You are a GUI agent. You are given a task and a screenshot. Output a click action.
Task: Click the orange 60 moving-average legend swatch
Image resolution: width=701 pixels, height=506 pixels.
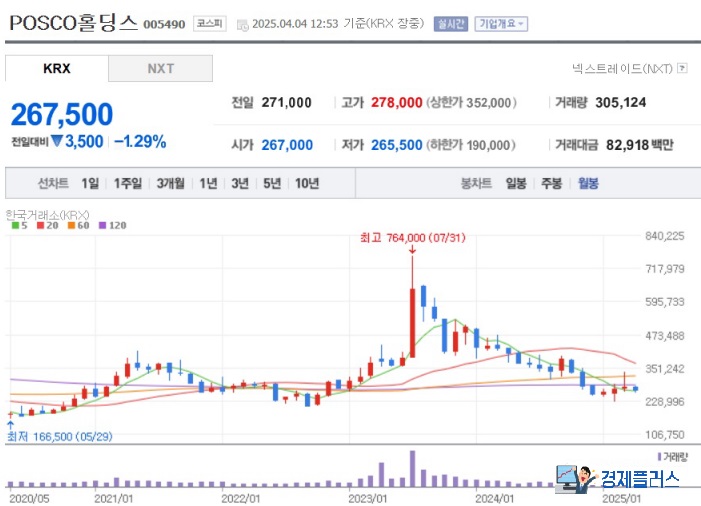[71, 225]
